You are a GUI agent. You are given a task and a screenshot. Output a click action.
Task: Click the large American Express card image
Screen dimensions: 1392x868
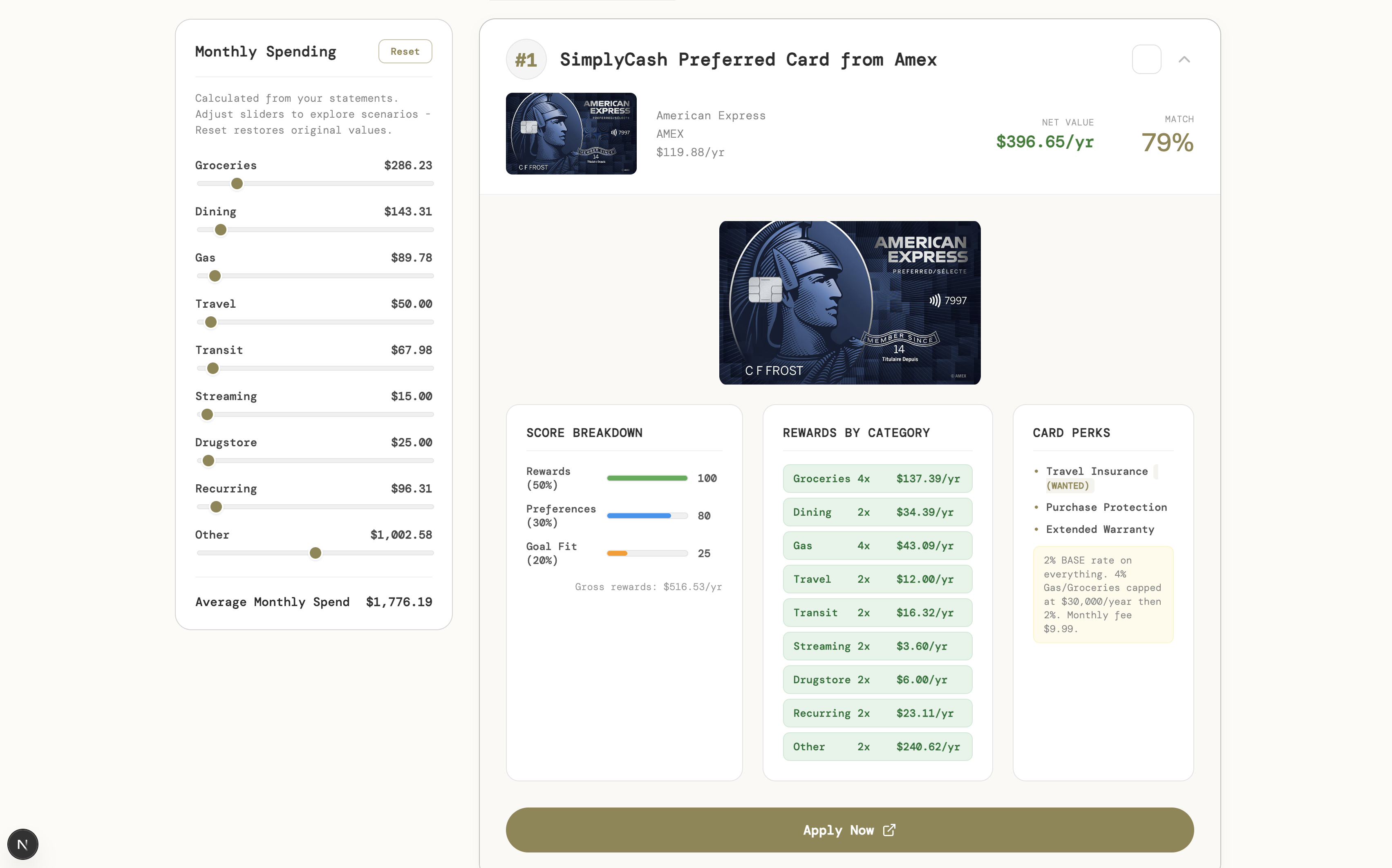pyautogui.click(x=849, y=302)
